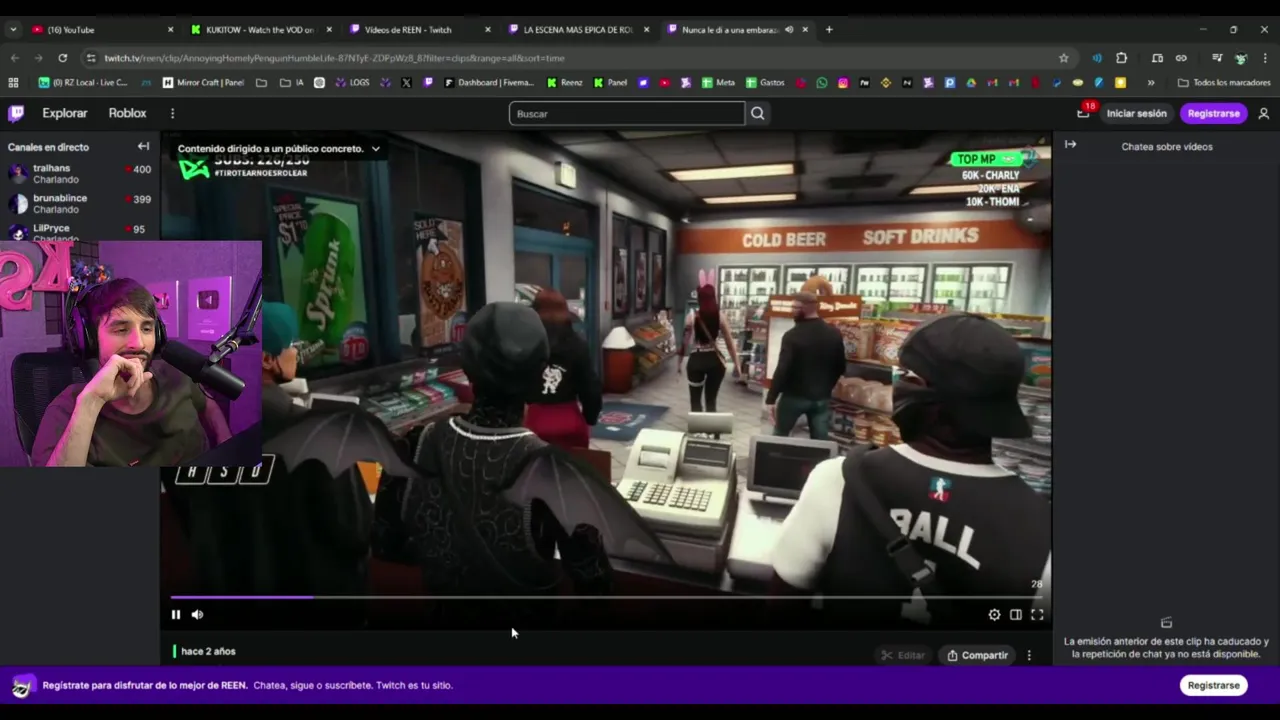Switch to LA ESCENA MAS EPICA tab

coord(578,29)
